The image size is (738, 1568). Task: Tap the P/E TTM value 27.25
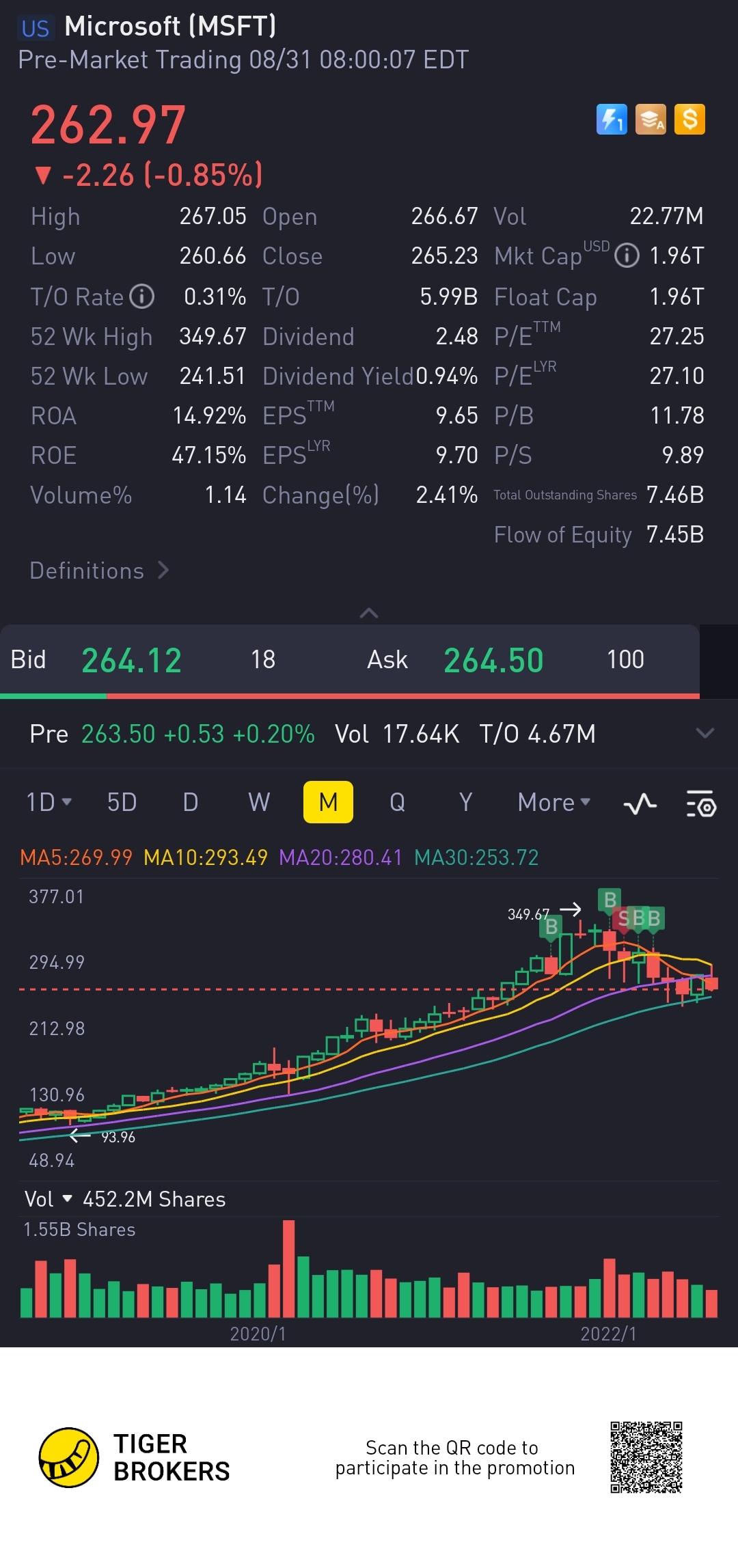coord(676,336)
